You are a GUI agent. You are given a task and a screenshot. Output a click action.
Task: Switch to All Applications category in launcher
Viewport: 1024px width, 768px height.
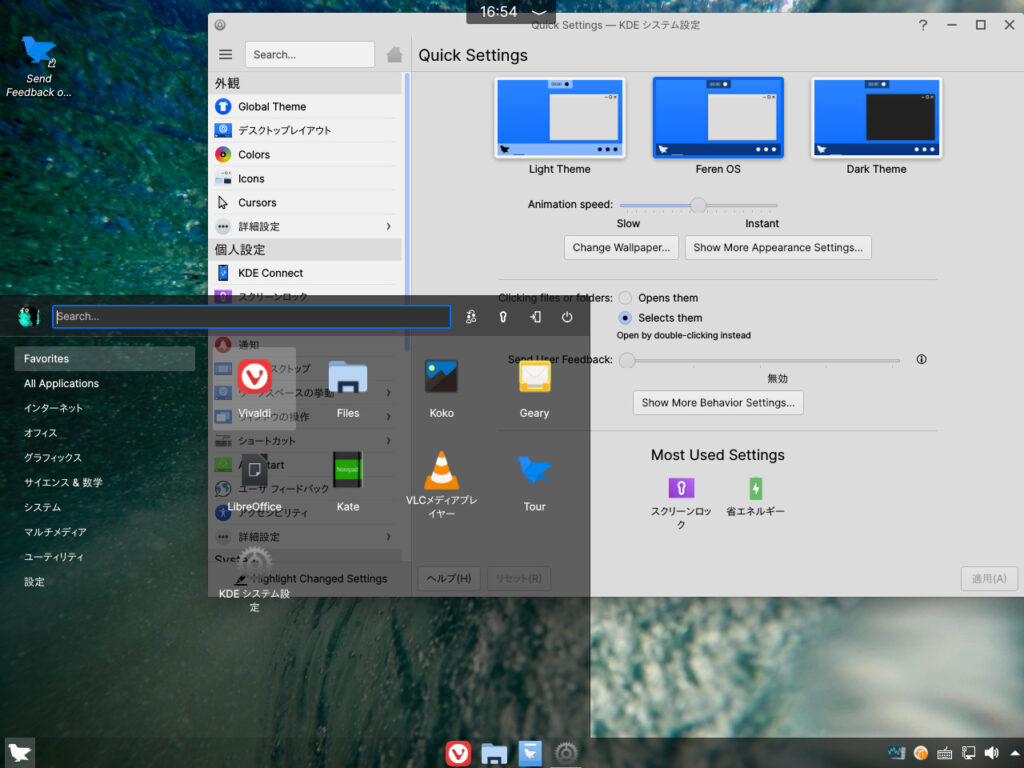point(62,384)
